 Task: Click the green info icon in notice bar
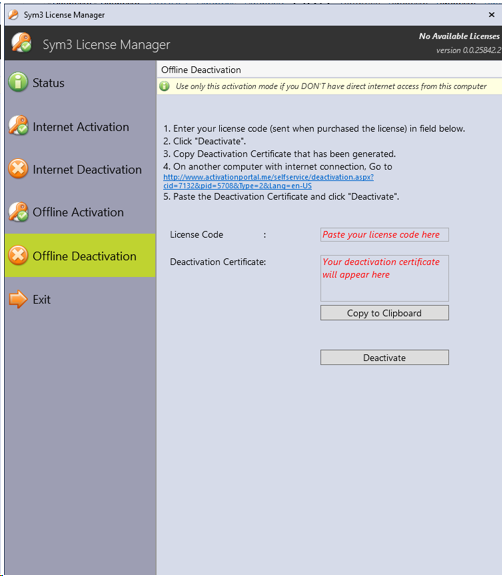(x=164, y=86)
